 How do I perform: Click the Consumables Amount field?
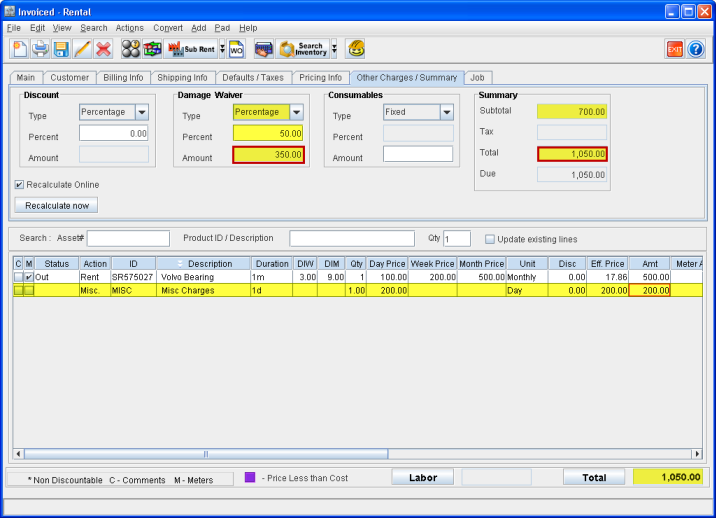[x=418, y=154]
